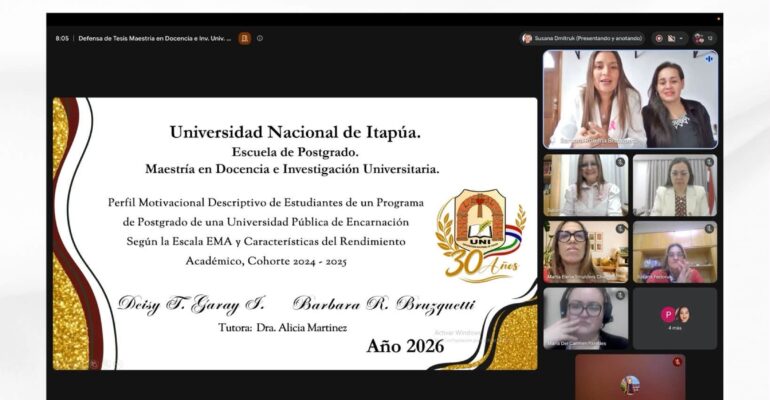Click mic-off icon on white-blouse participant tile

pyautogui.click(x=620, y=162)
